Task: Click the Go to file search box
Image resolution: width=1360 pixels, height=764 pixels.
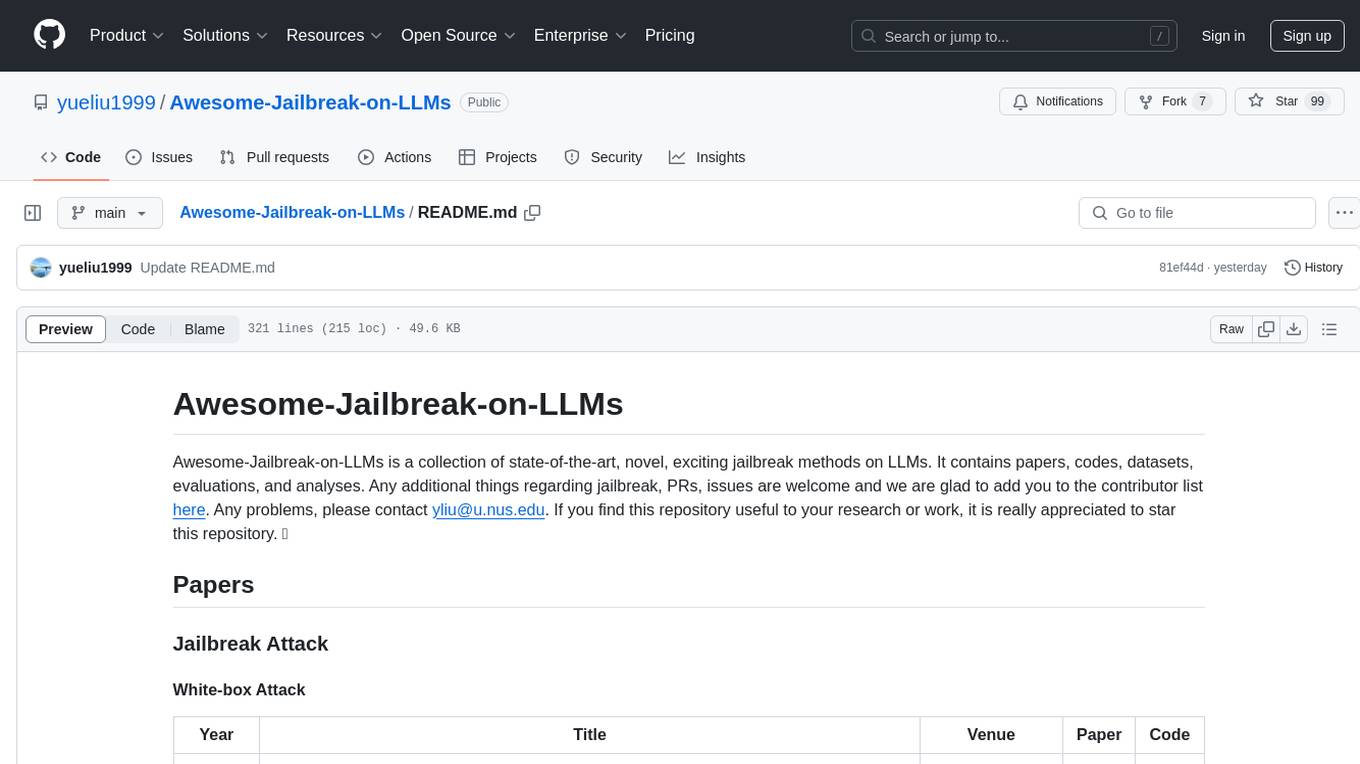Action: click(1197, 213)
